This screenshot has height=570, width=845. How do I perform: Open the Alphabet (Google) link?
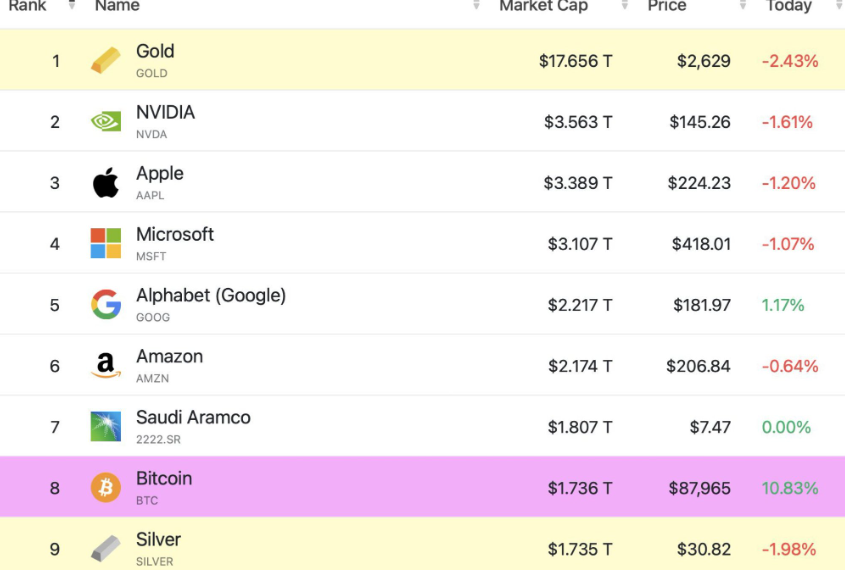(211, 296)
